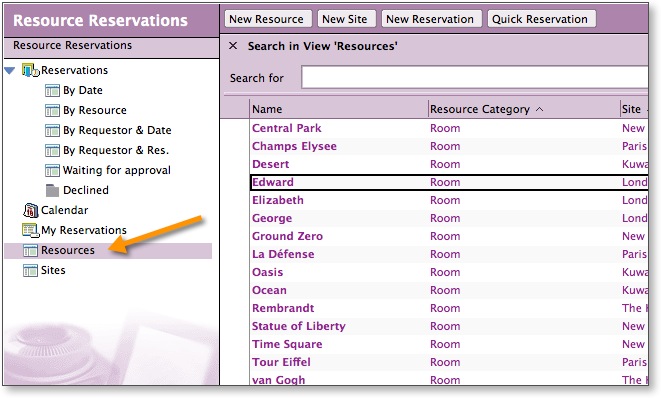661x398 pixels.
Task: Select By Requestor & Date view
Action: click(x=117, y=130)
